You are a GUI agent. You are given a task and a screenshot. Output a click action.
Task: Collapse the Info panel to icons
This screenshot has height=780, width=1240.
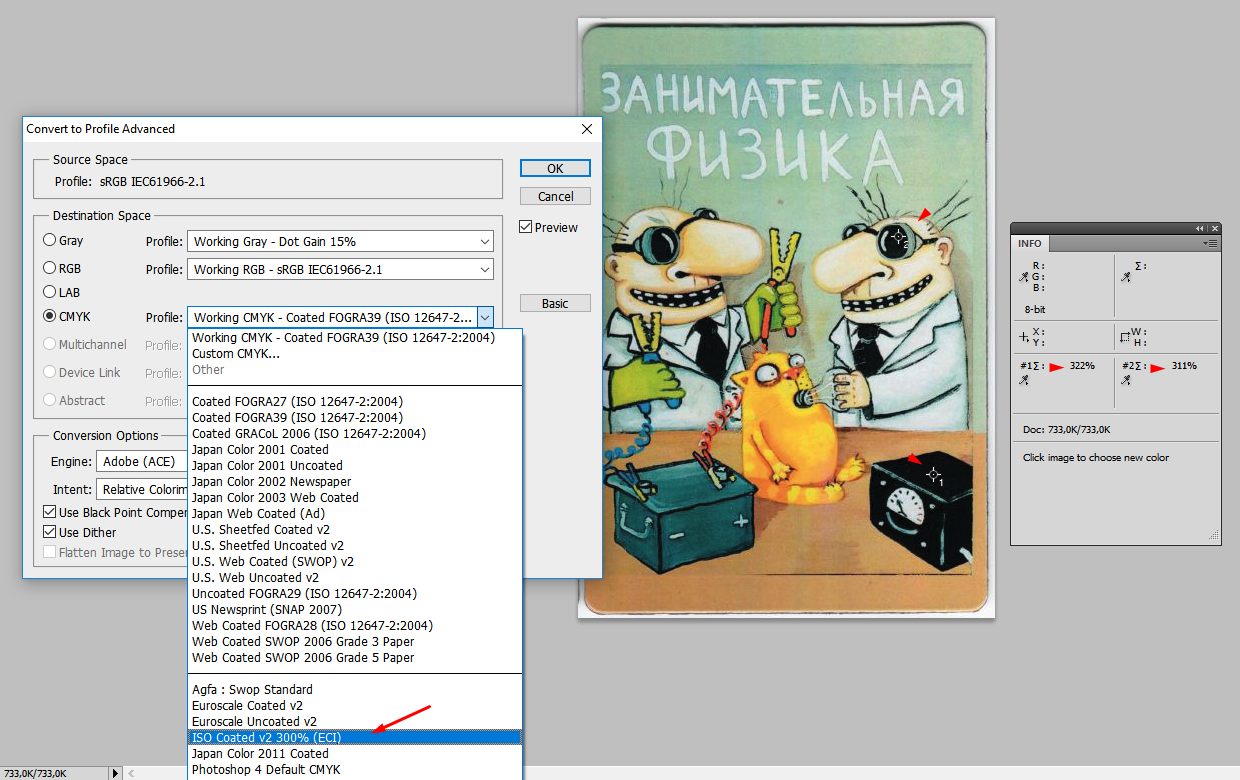pos(1200,229)
